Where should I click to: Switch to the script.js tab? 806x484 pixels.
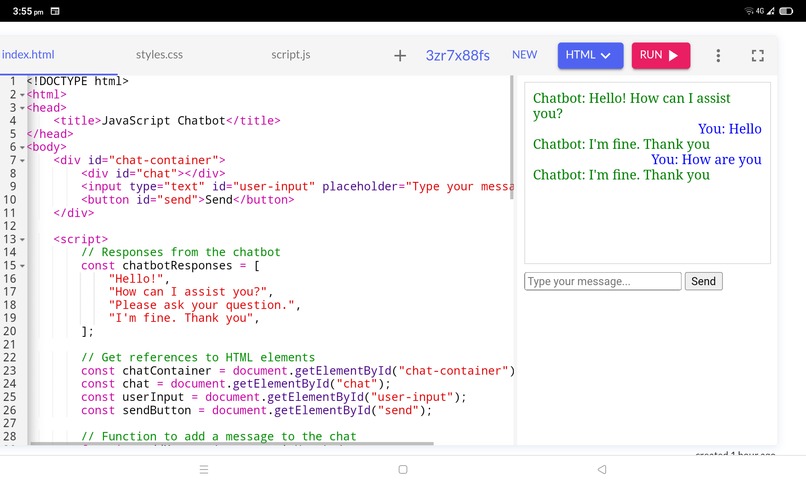[x=291, y=54]
